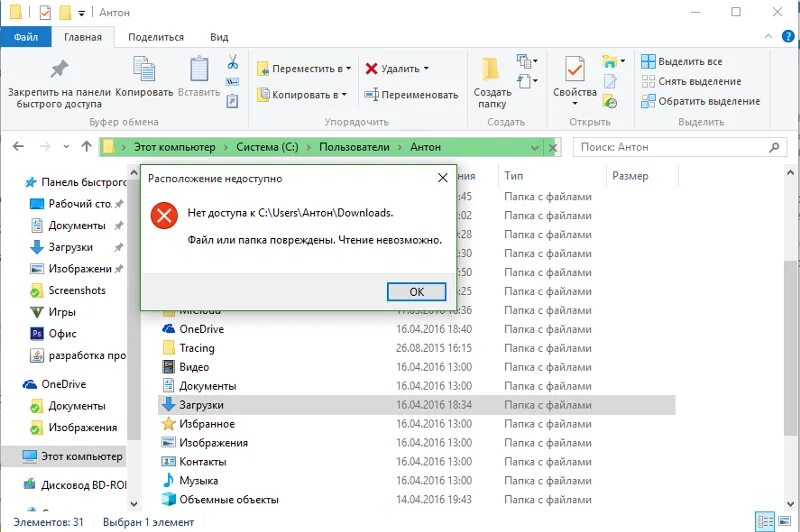Click Создать папку button
This screenshot has height=532, width=800.
coord(492,83)
